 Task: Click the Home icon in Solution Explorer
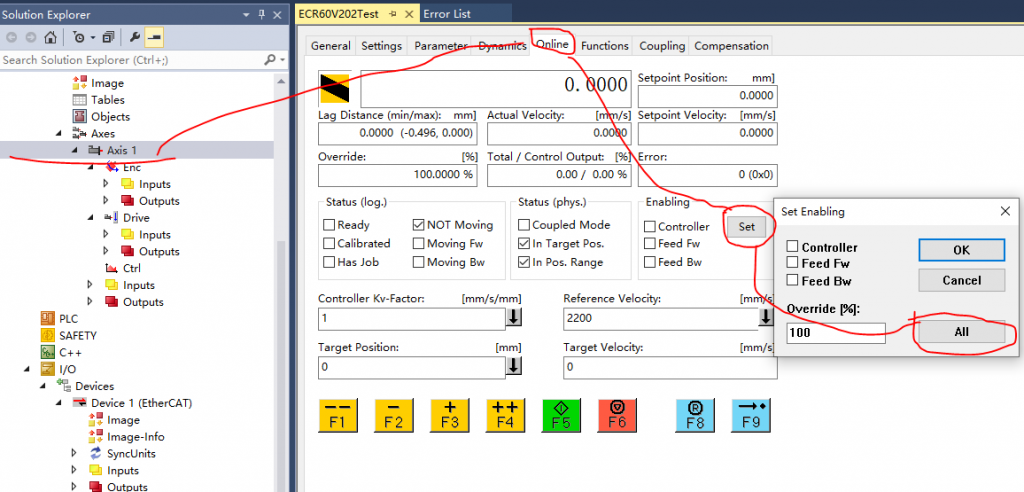(x=50, y=38)
